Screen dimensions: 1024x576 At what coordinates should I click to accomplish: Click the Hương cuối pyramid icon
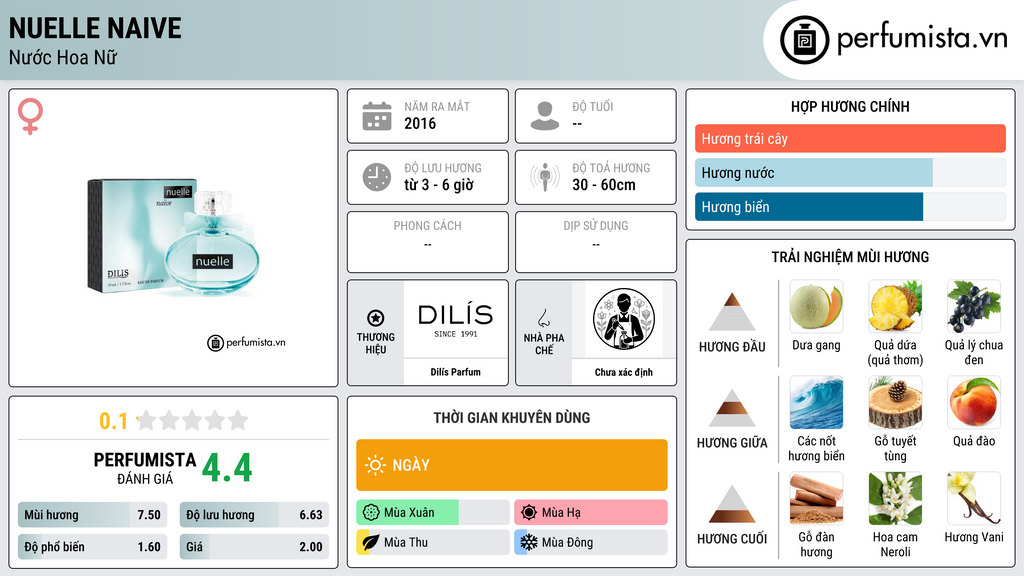(732, 504)
